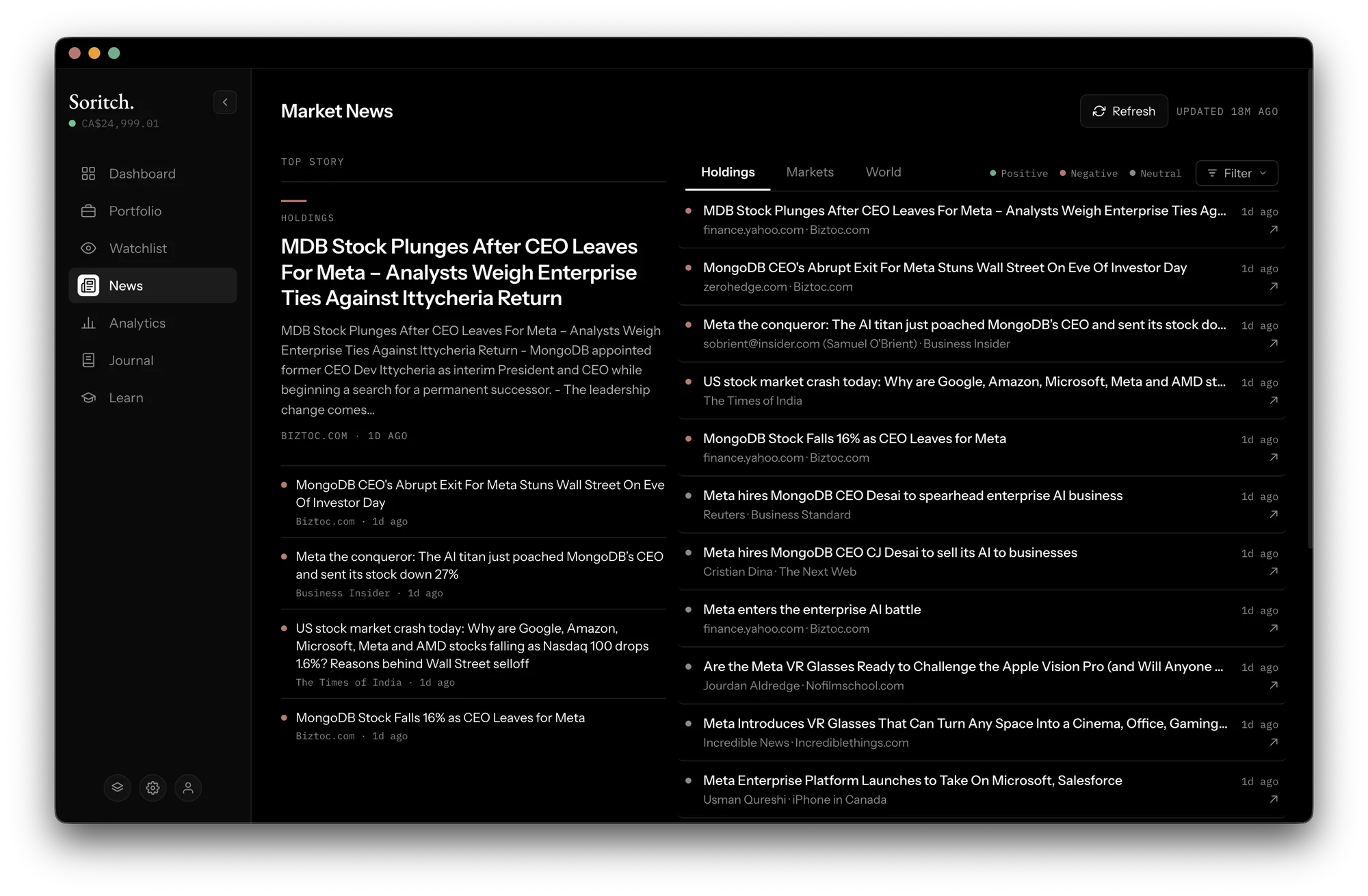
Task: Toggle Negative sentiment legend
Action: tap(1088, 174)
